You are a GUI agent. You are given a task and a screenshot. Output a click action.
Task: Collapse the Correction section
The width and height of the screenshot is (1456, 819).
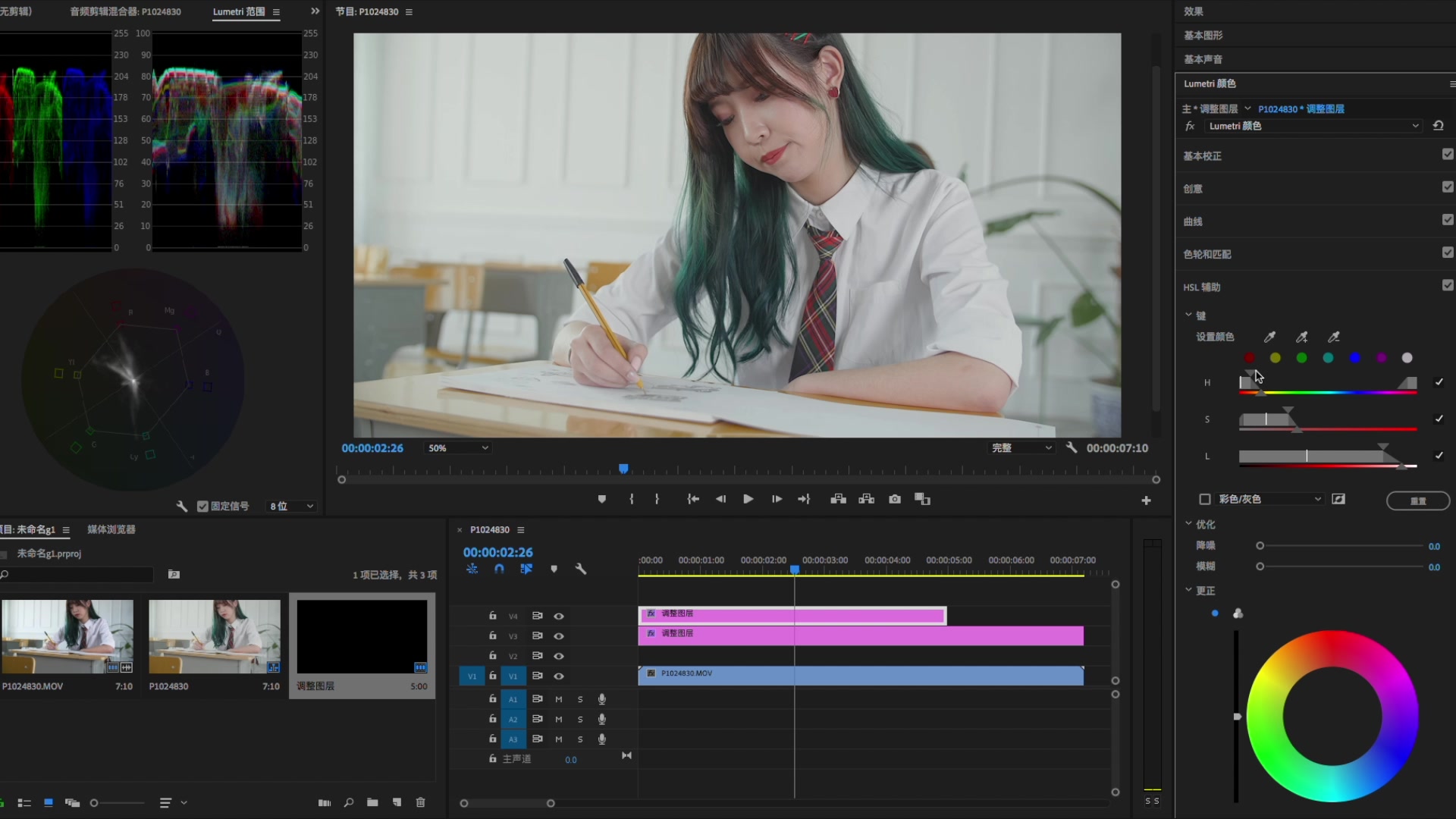pos(1188,590)
